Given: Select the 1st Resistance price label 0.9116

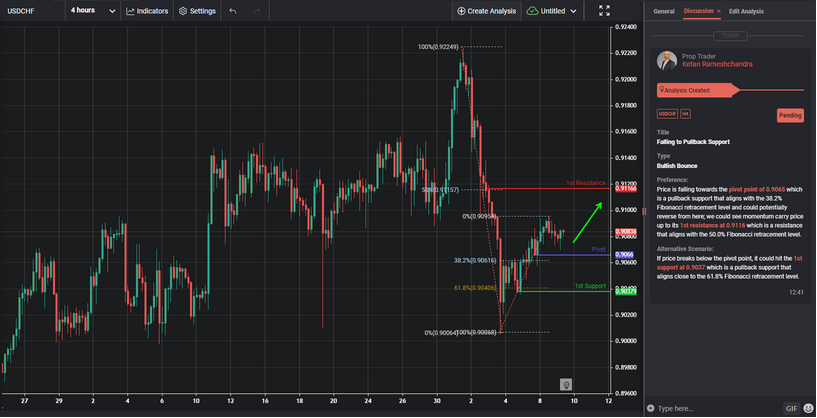Looking at the screenshot, I should (624, 189).
